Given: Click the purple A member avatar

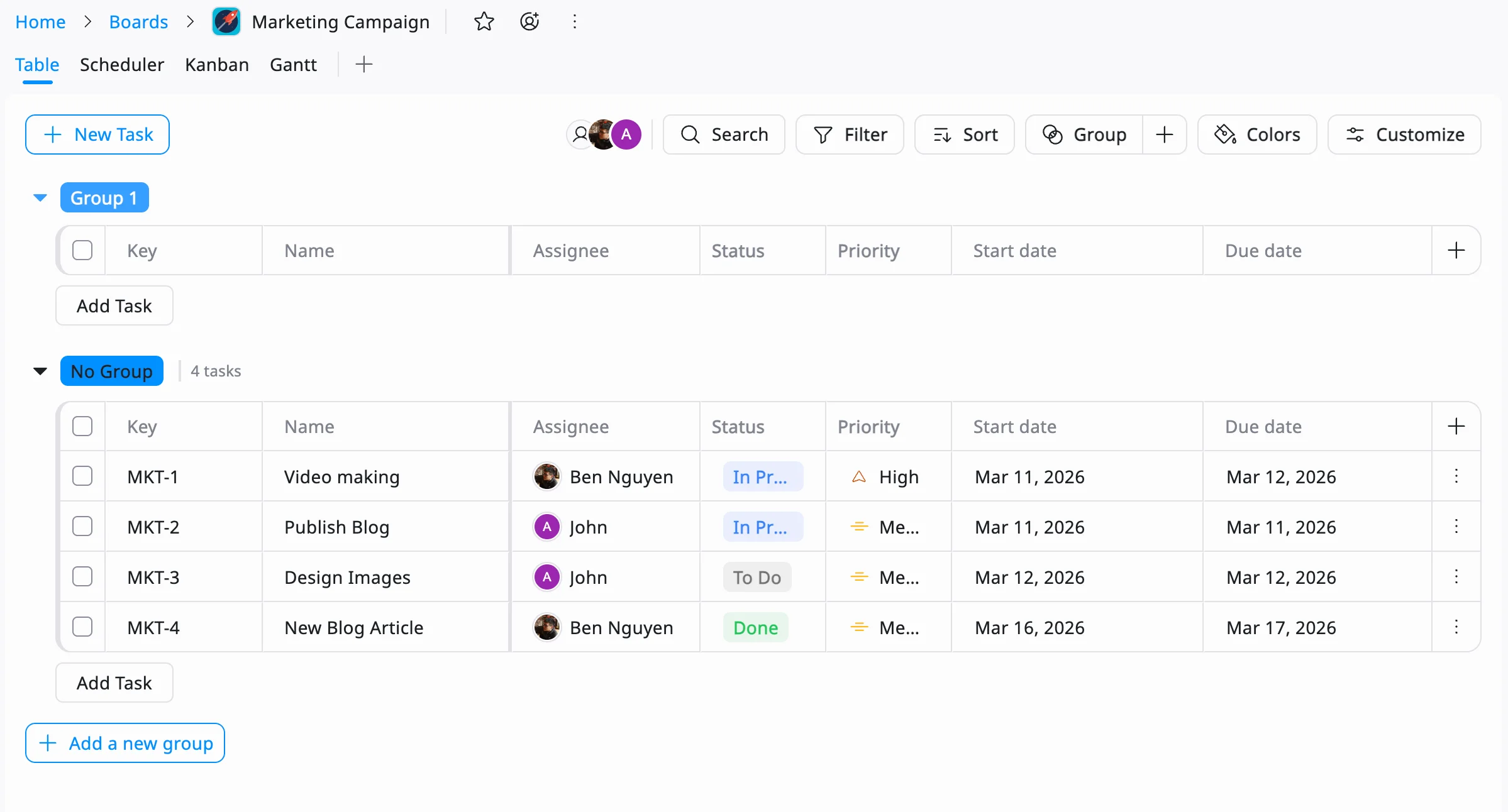Looking at the screenshot, I should click(626, 134).
